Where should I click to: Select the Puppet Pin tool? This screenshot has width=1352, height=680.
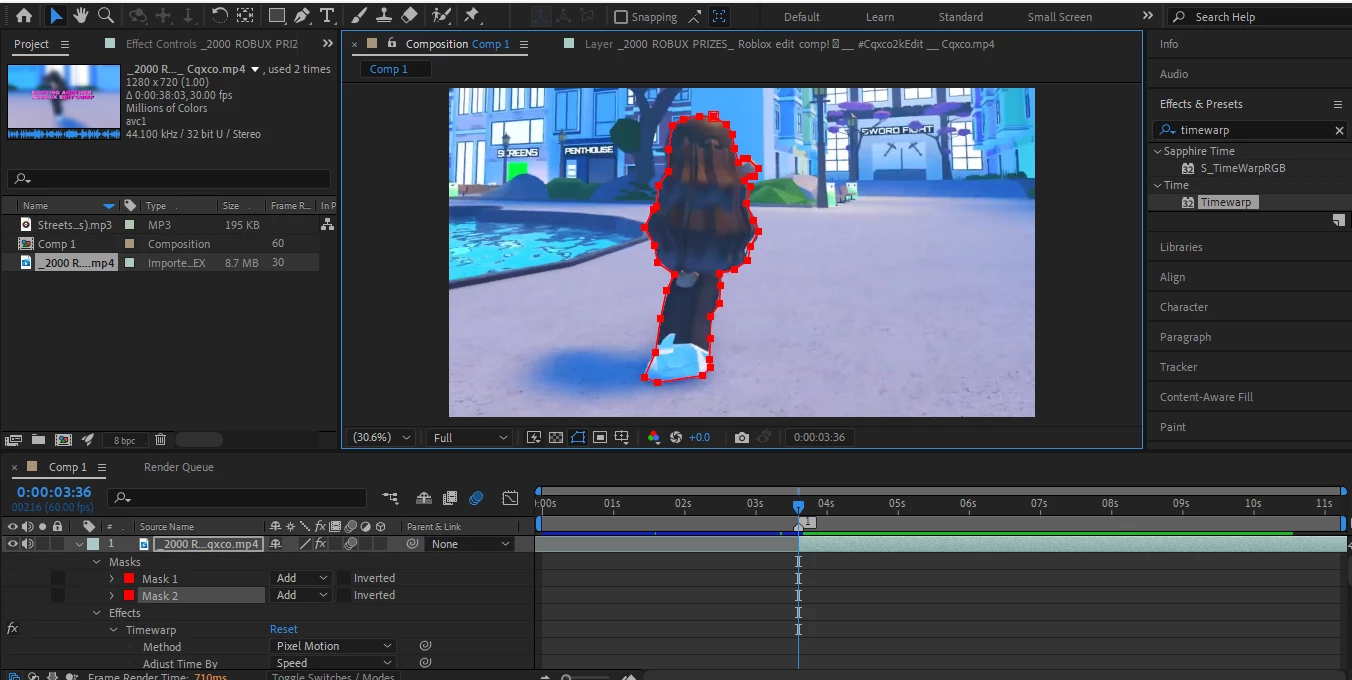pos(472,16)
